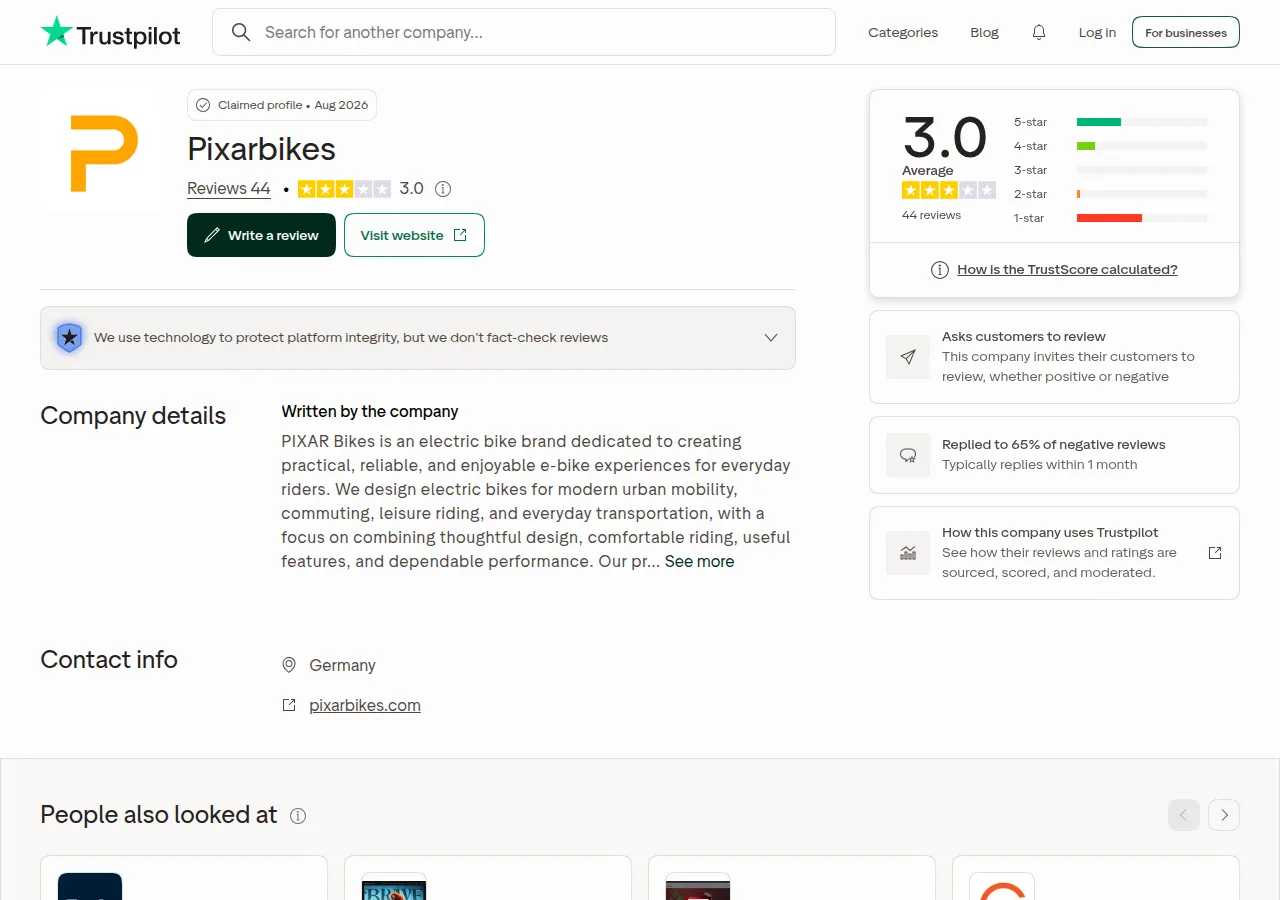Click the info icon next to TrustScore question
The image size is (1280, 900).
(x=940, y=269)
